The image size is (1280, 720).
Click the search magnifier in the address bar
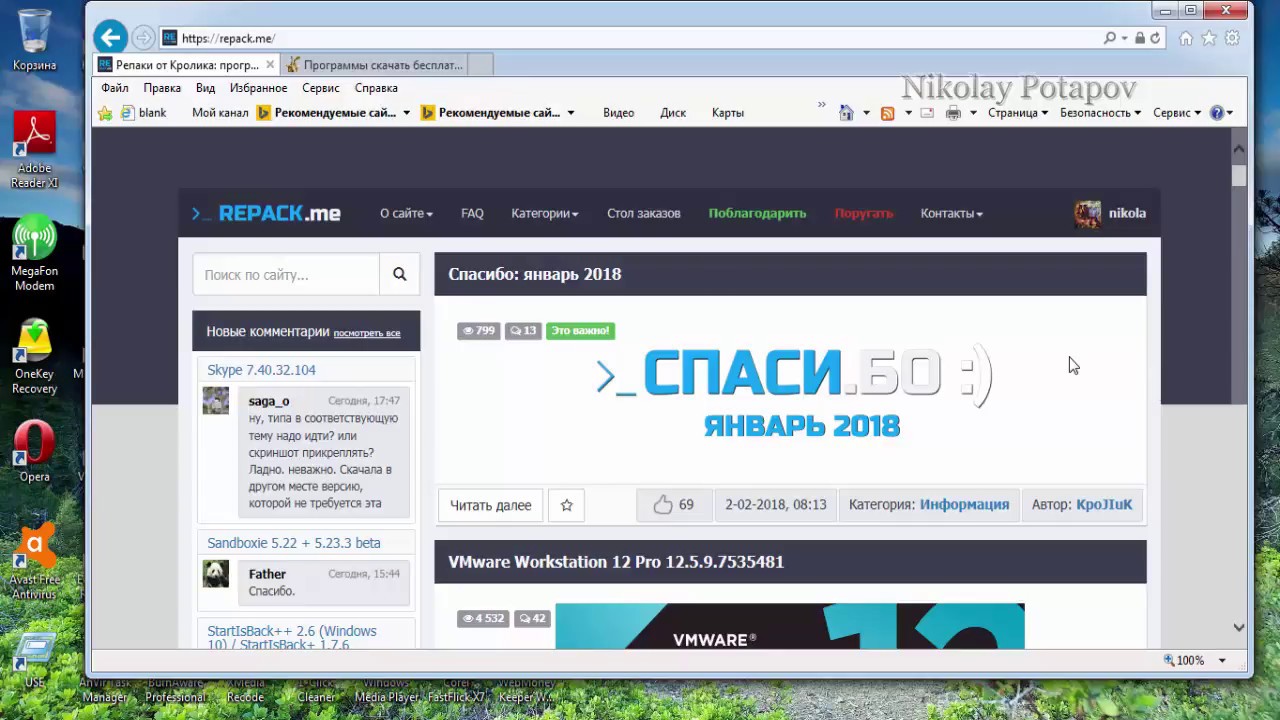pos(1109,38)
